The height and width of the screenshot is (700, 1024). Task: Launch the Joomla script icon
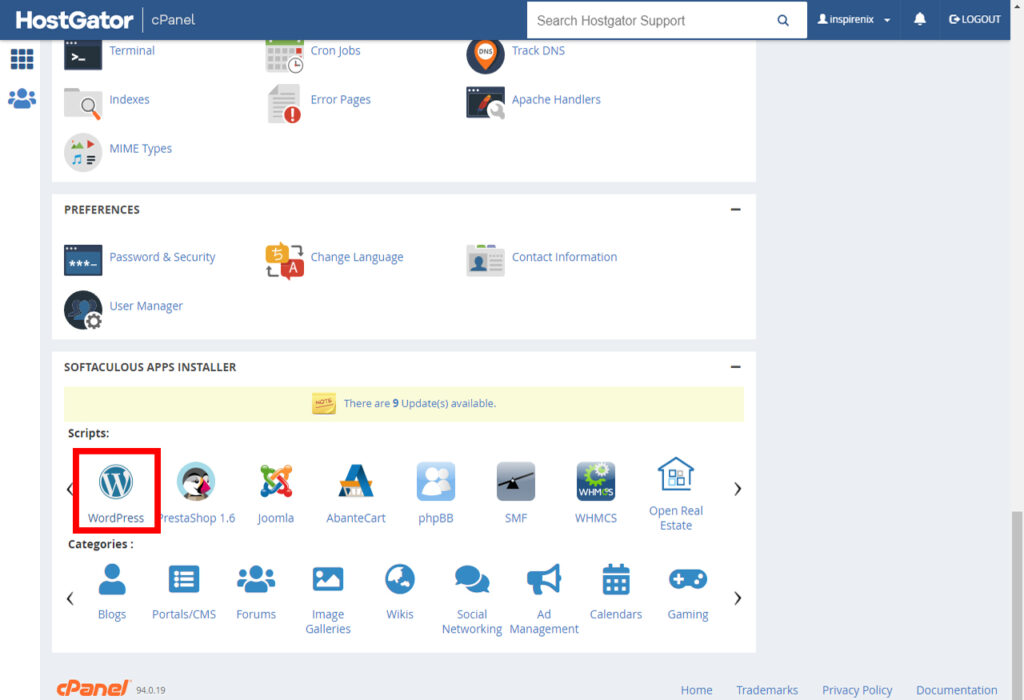276,482
